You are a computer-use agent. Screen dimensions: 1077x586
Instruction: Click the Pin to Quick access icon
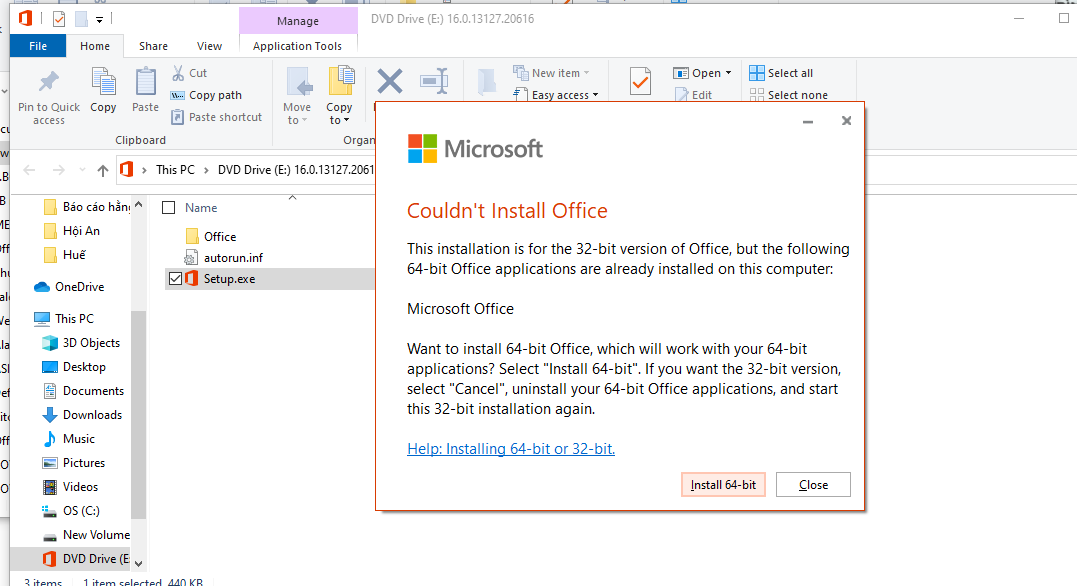coord(49,82)
